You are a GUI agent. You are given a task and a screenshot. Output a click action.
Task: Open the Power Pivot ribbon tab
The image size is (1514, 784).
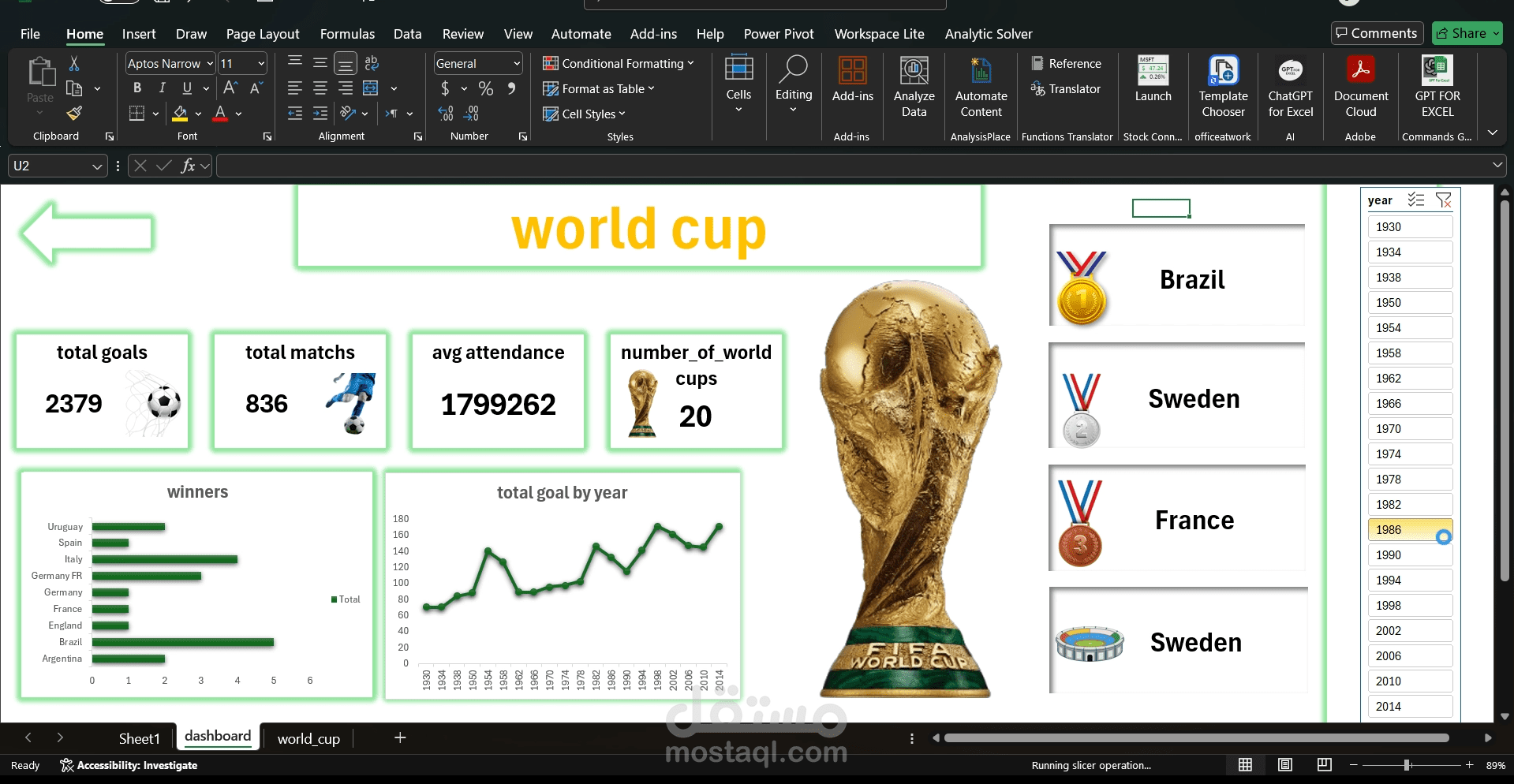click(778, 34)
